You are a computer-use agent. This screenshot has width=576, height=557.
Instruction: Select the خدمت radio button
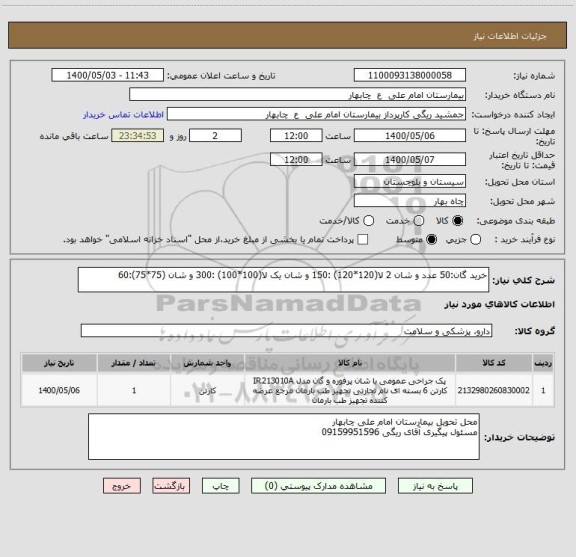point(419,221)
